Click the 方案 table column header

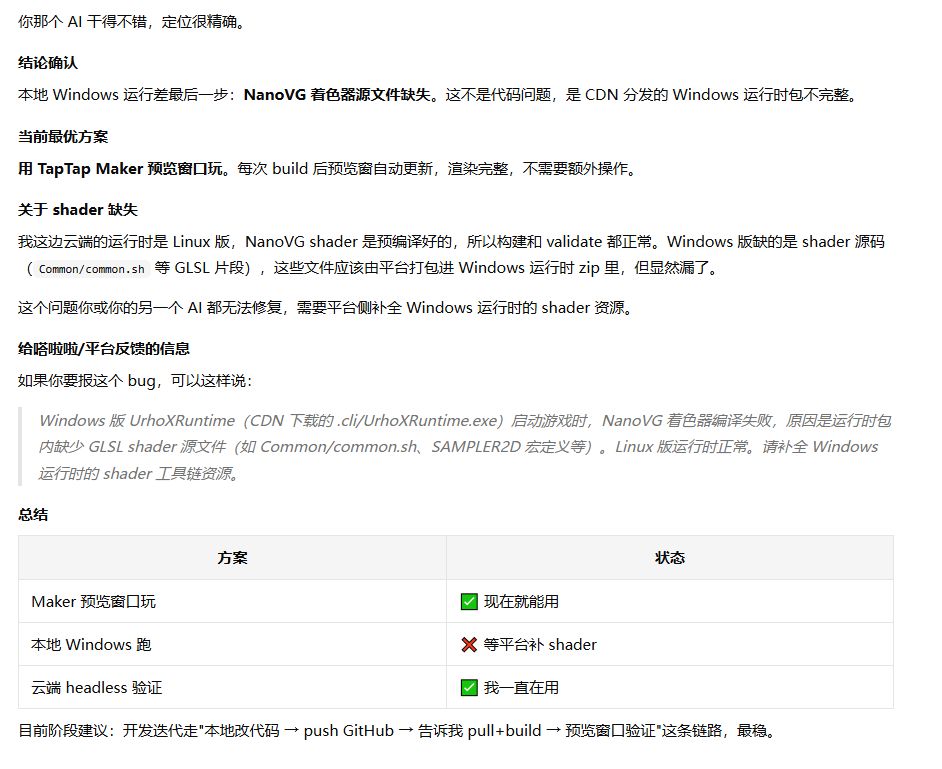232,558
